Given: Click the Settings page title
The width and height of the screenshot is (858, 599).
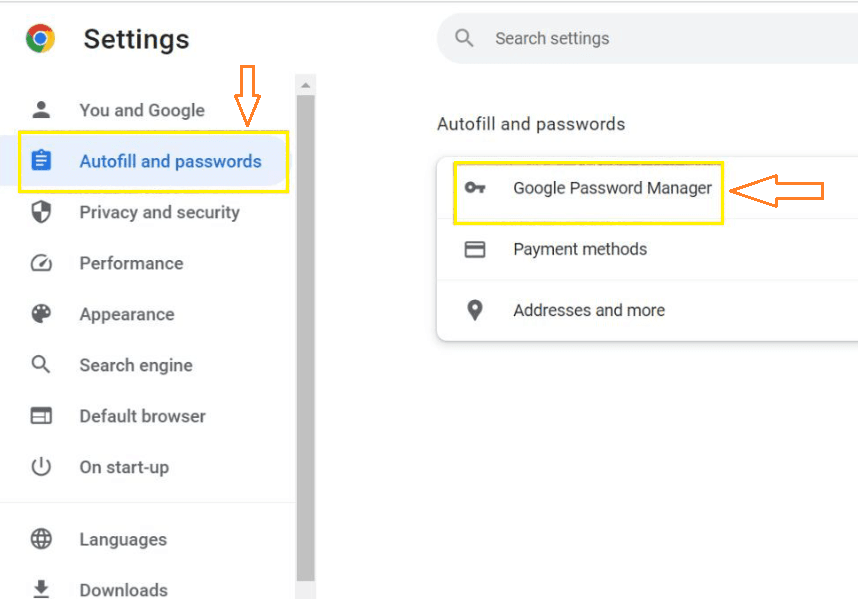Looking at the screenshot, I should [136, 39].
